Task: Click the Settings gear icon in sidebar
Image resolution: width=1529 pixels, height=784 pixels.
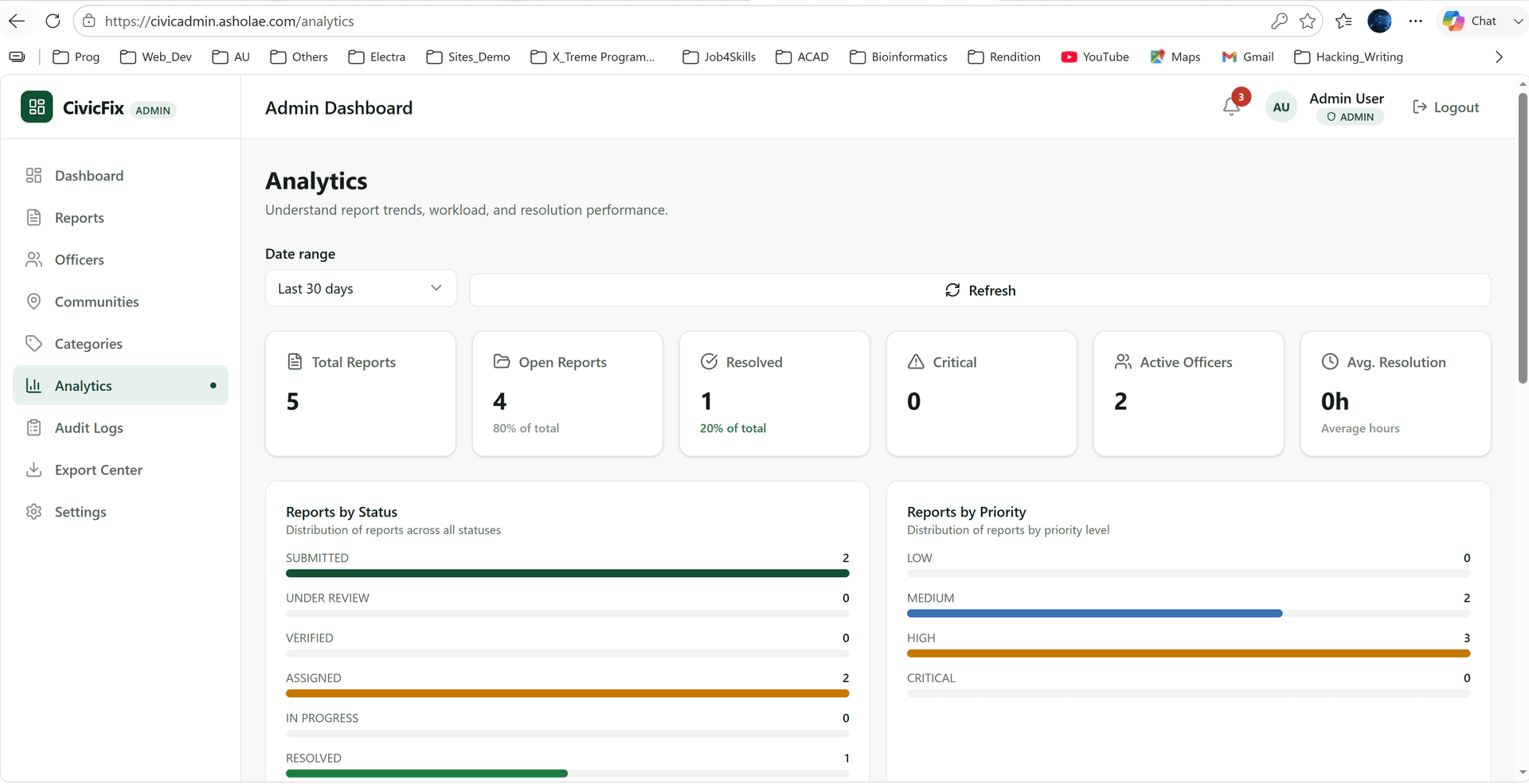Action: 33,512
